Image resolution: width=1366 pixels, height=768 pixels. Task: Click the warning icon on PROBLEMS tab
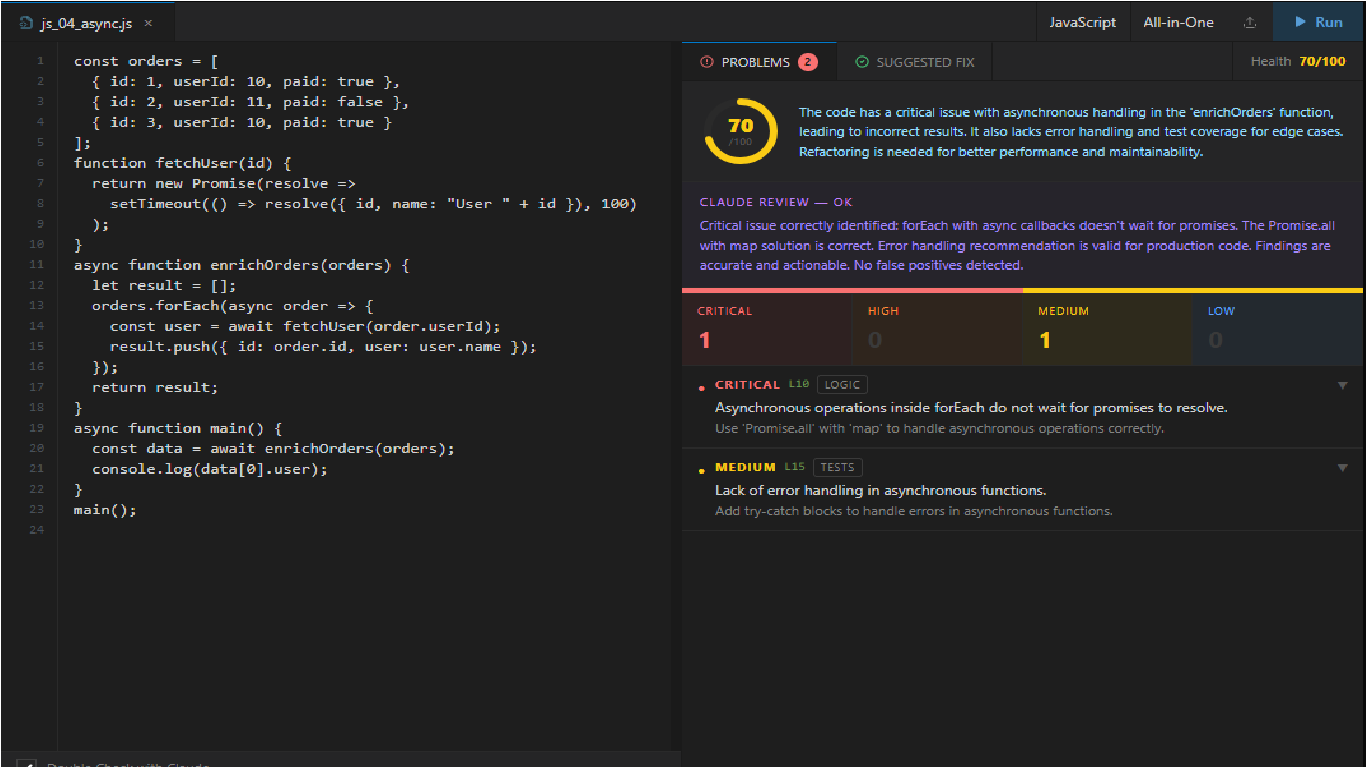707,62
